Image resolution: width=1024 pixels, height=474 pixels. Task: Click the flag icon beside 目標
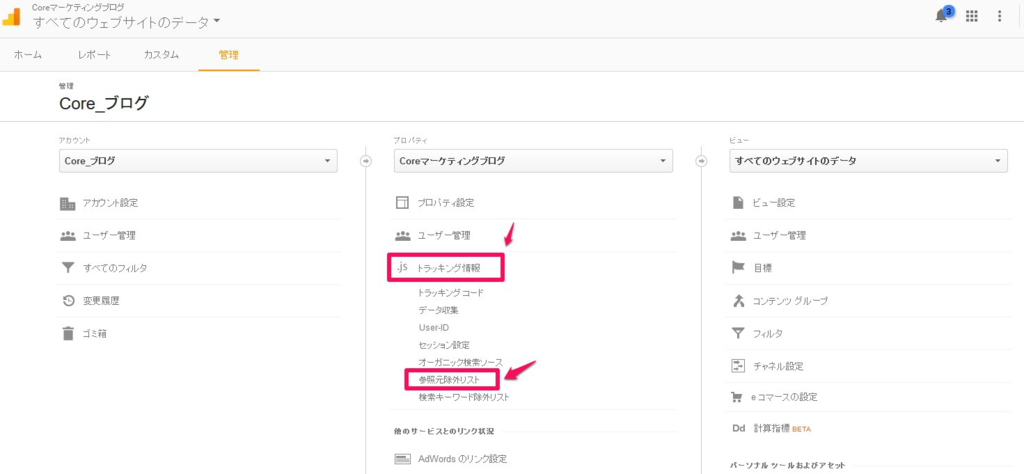[x=738, y=268]
